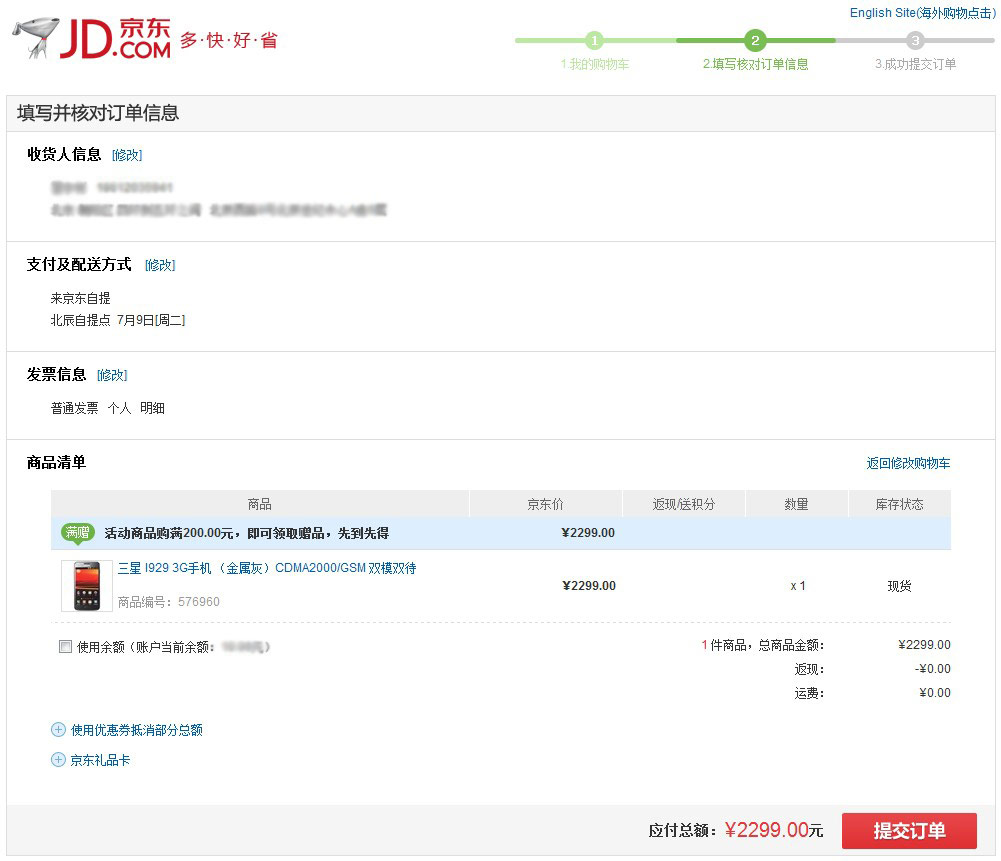Click step label 3.成功提交订单
Screen dimensions: 1001x861
coord(915,64)
